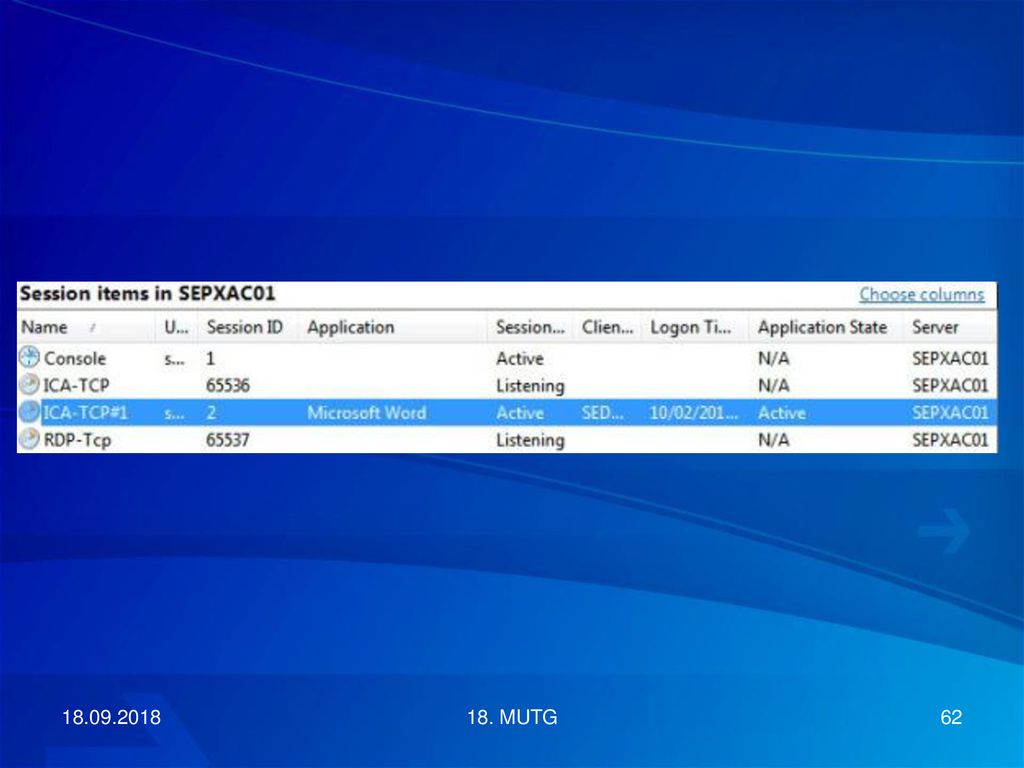The width and height of the screenshot is (1024, 768).
Task: Click the Console session icon
Action: pos(29,357)
